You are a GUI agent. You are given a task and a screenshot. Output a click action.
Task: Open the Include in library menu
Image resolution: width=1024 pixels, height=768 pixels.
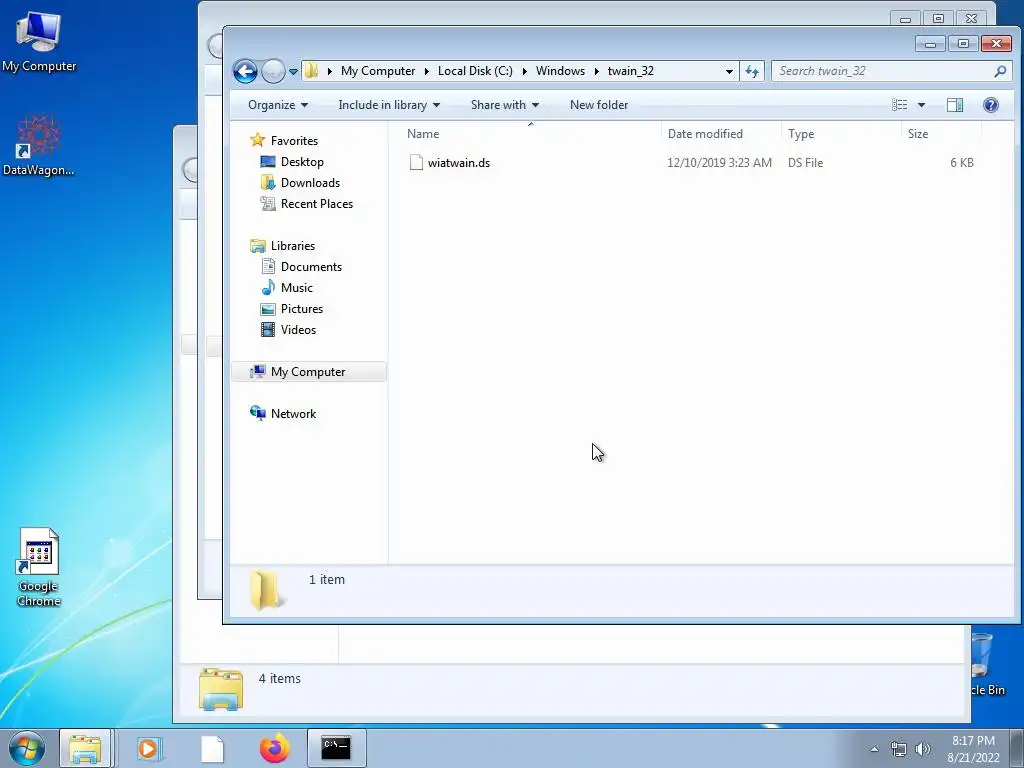point(389,105)
